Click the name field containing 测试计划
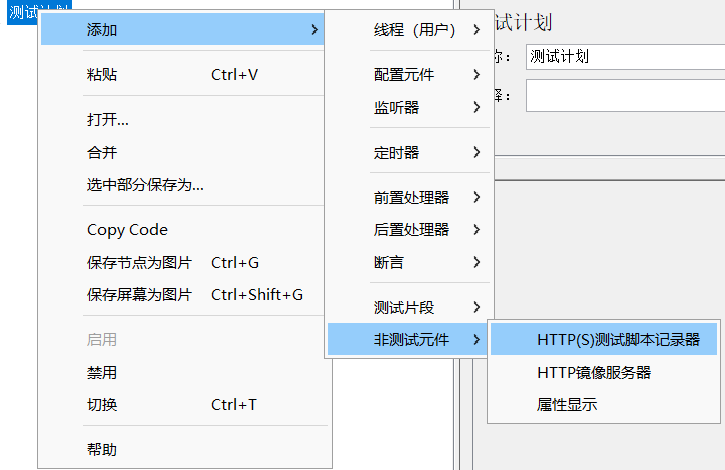The height and width of the screenshot is (470, 725). click(x=625, y=57)
